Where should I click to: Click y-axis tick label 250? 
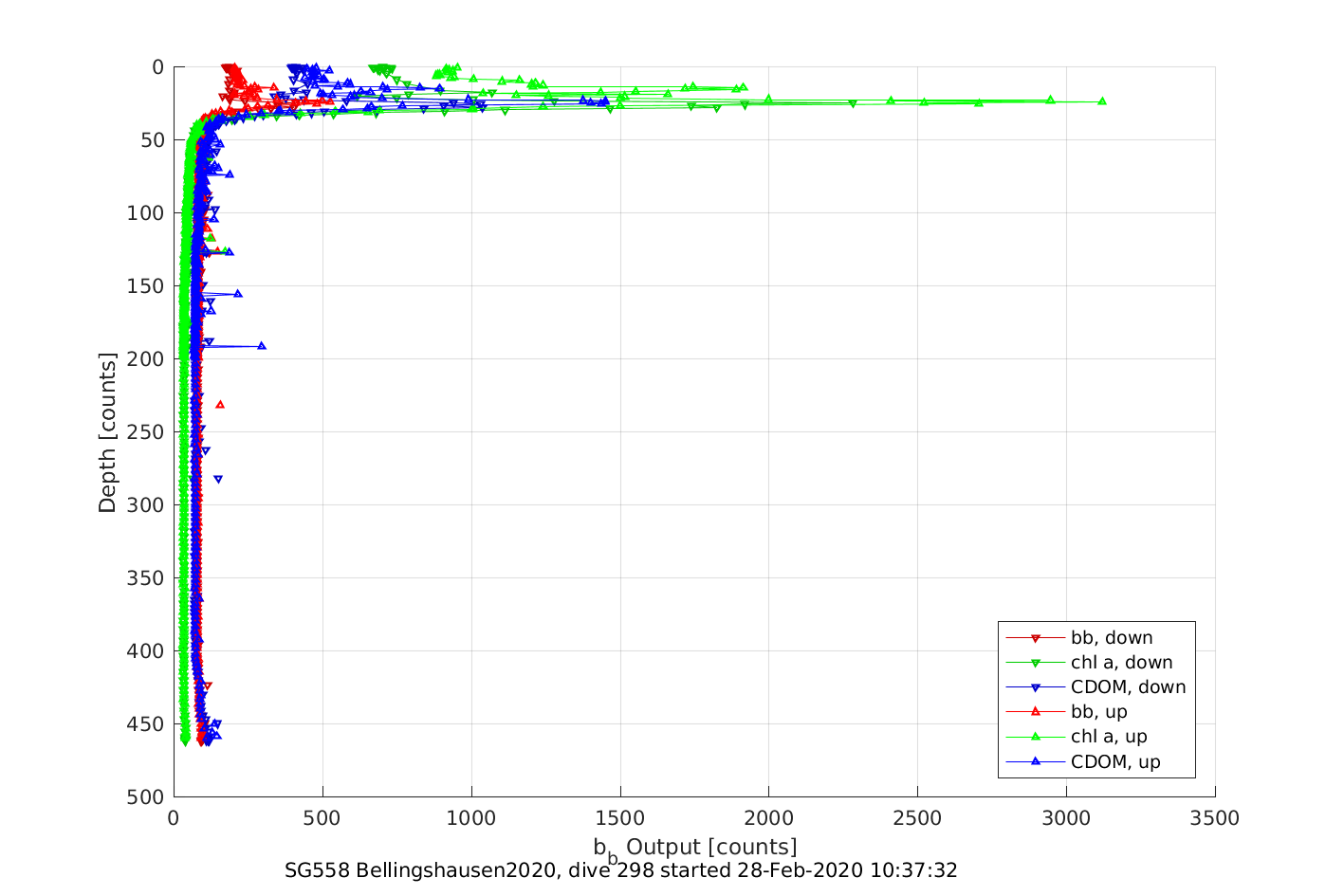pyautogui.click(x=146, y=432)
